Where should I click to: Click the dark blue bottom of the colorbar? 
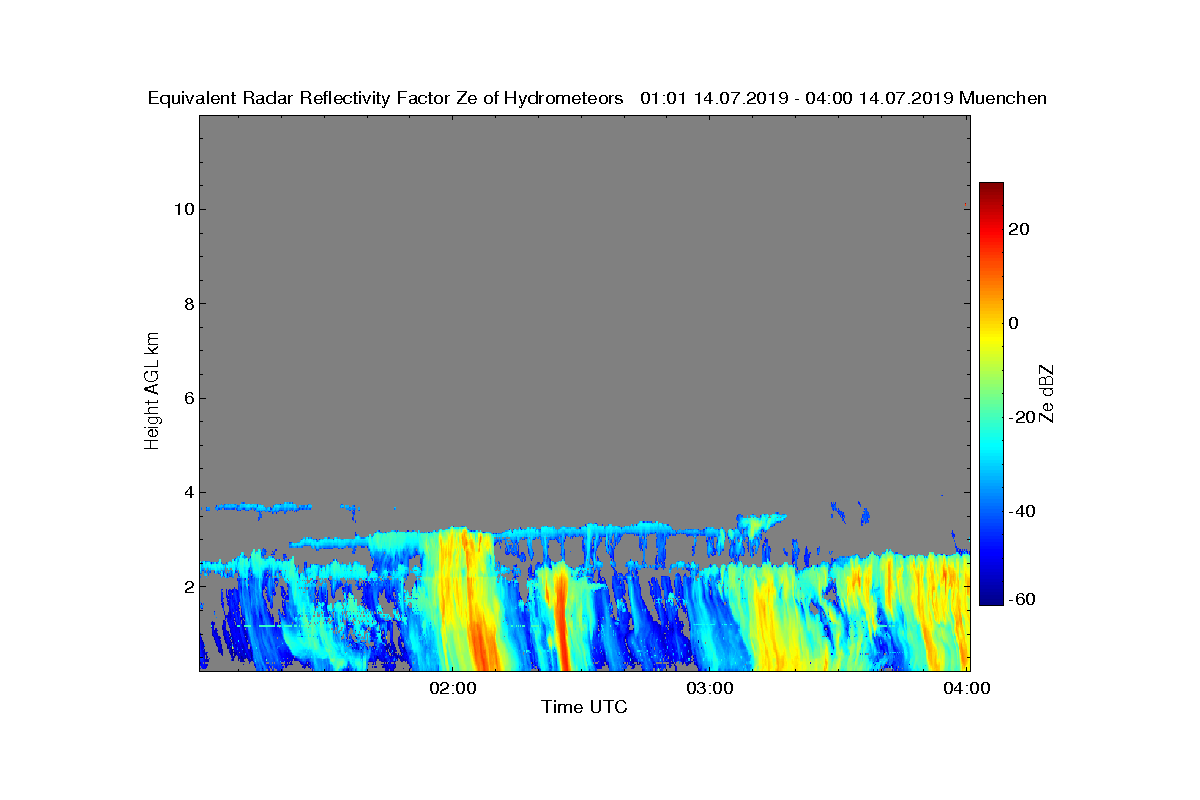click(x=991, y=598)
